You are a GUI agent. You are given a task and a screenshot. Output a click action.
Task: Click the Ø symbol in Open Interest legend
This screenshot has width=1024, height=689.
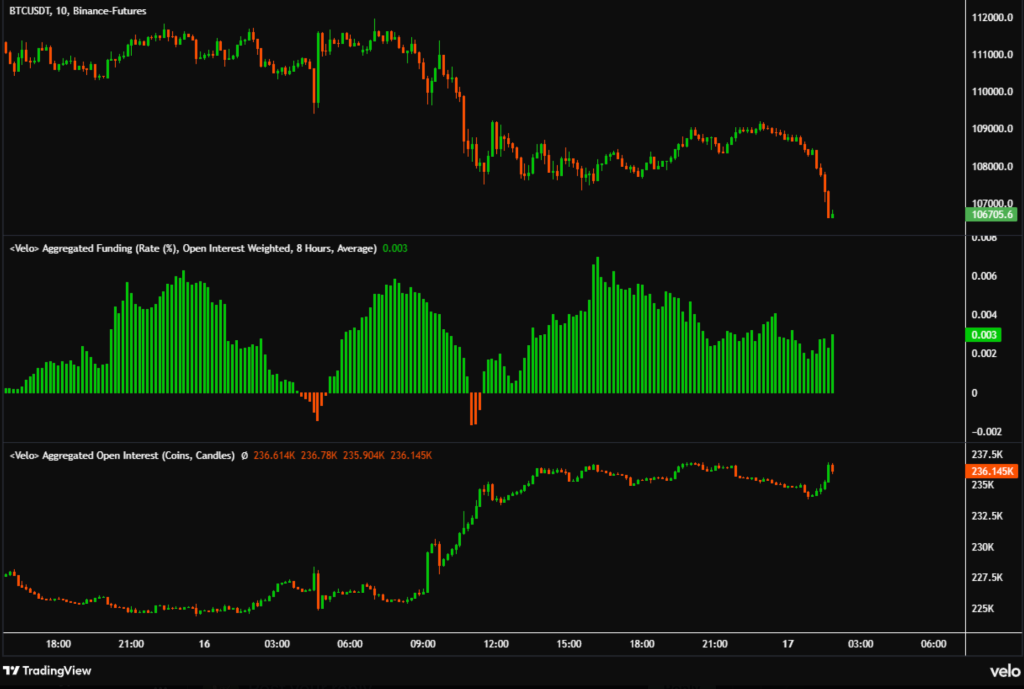point(243,456)
